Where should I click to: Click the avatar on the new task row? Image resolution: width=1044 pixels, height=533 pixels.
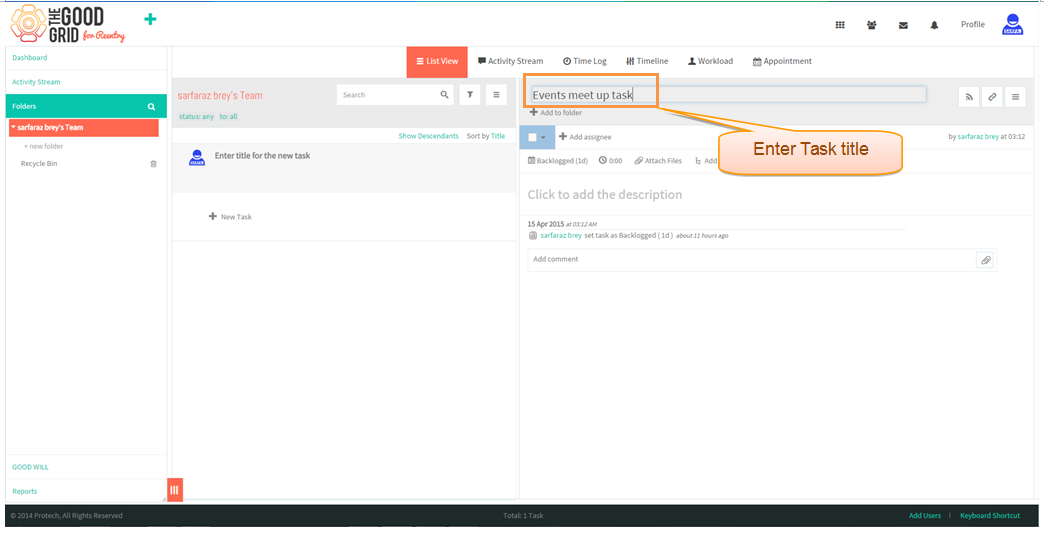point(197,158)
